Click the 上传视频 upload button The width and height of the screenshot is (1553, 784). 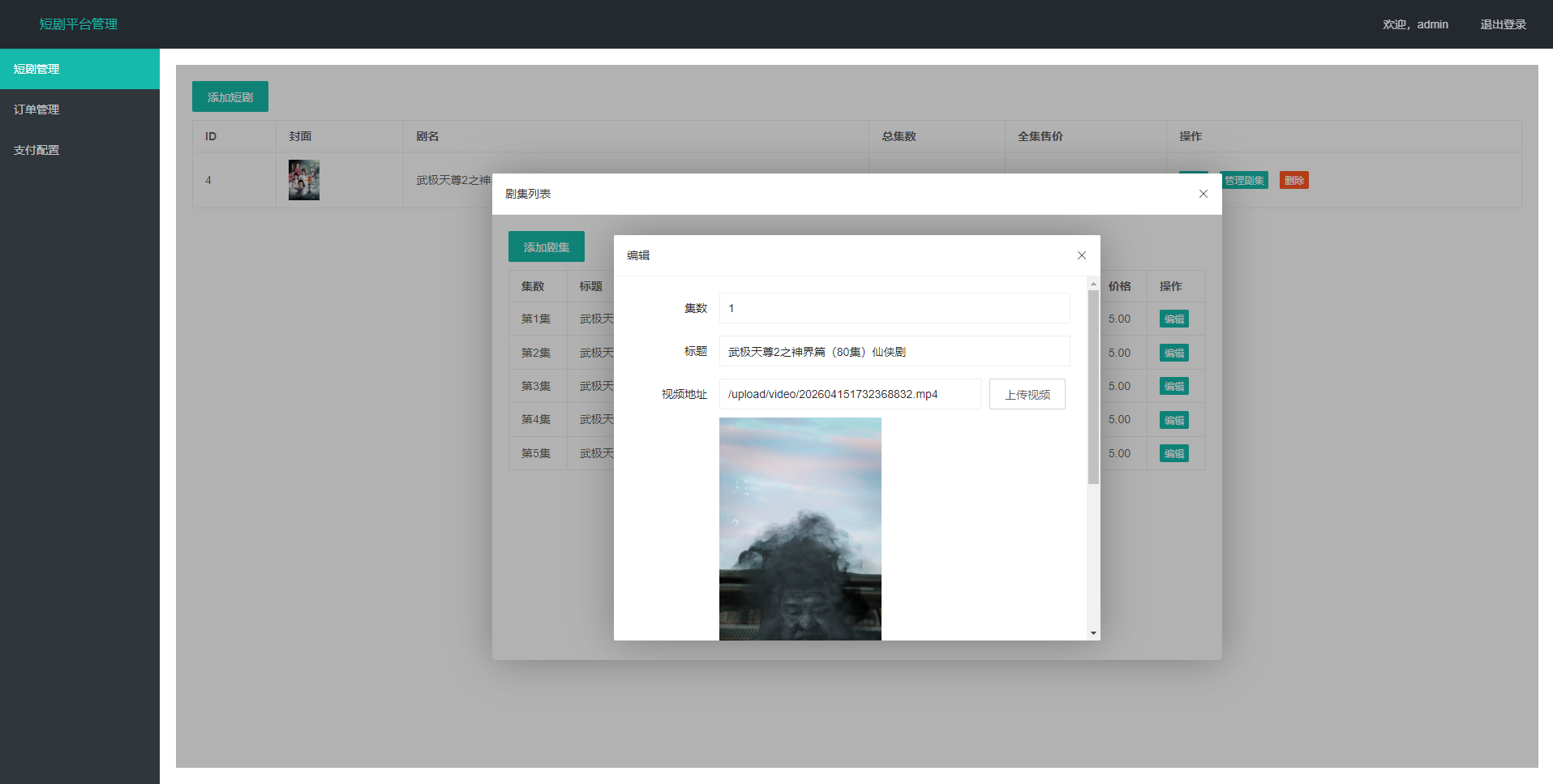(1027, 395)
